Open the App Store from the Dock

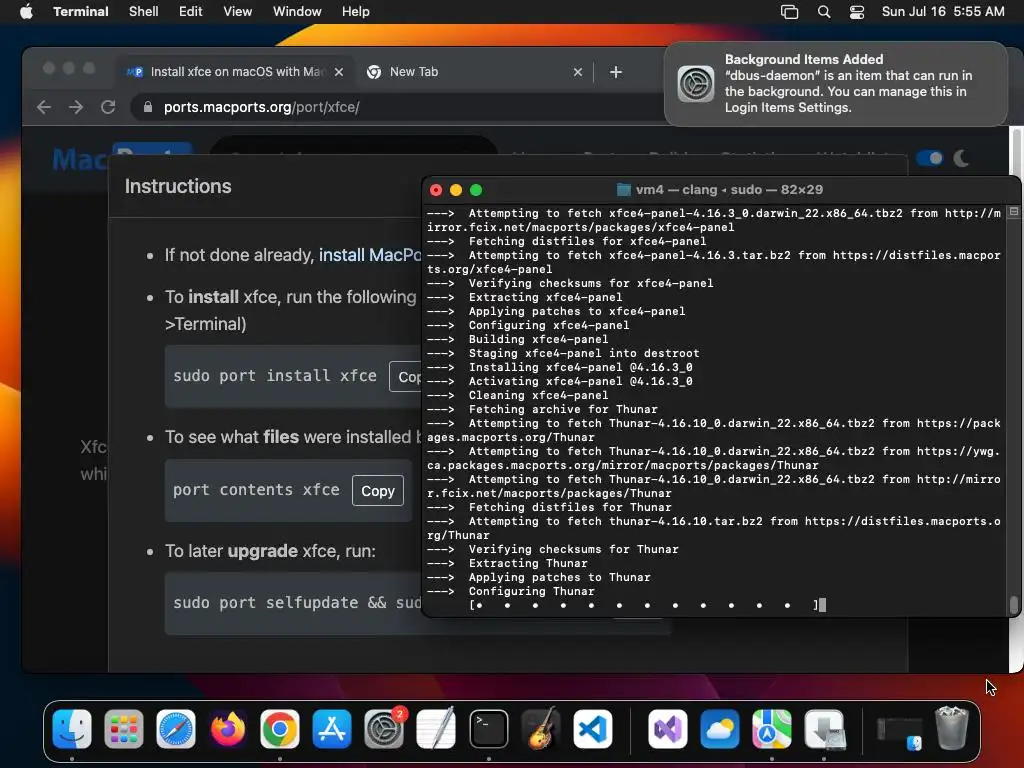tap(332, 729)
